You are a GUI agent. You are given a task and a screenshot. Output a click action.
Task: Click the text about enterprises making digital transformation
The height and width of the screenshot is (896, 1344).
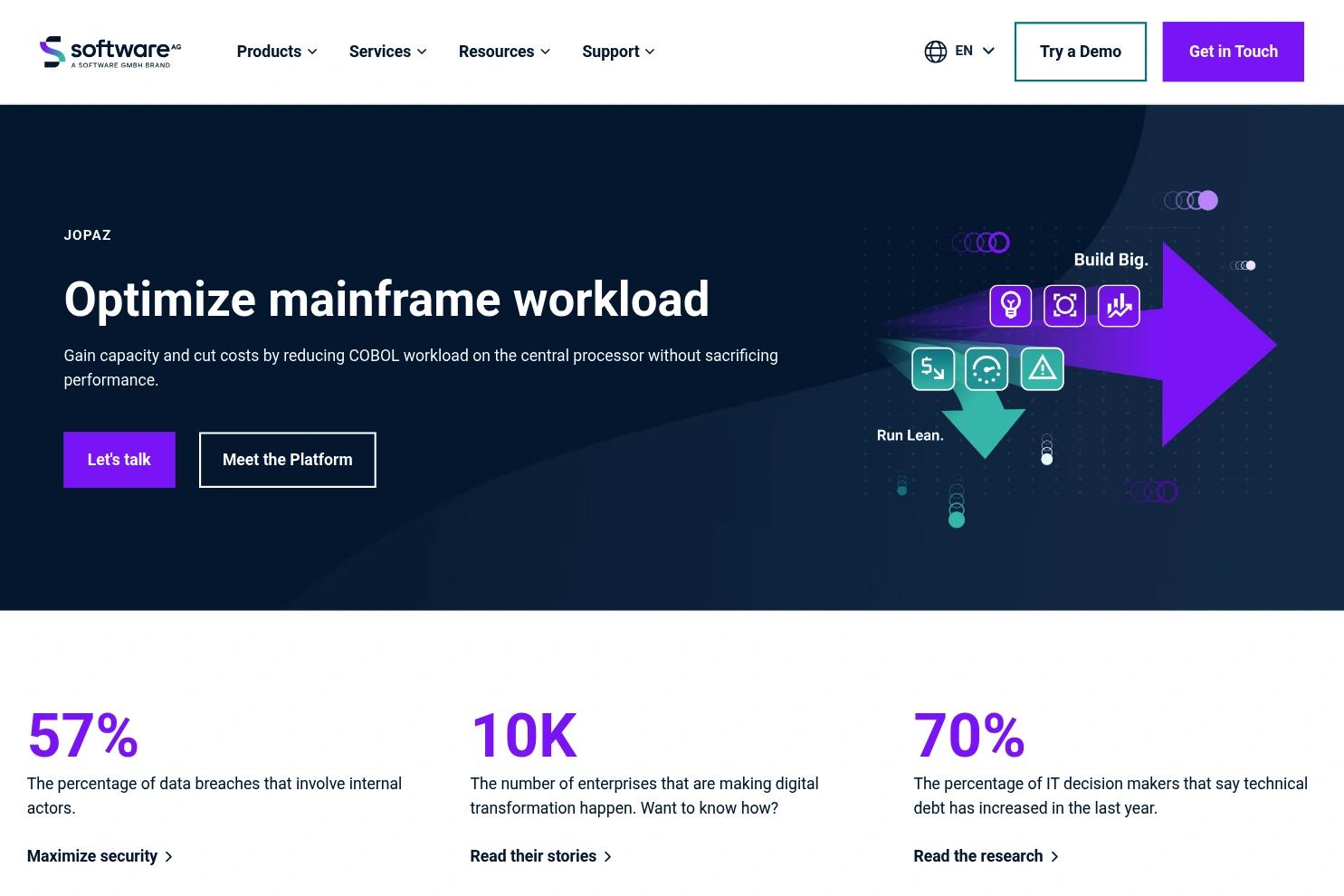tap(644, 796)
